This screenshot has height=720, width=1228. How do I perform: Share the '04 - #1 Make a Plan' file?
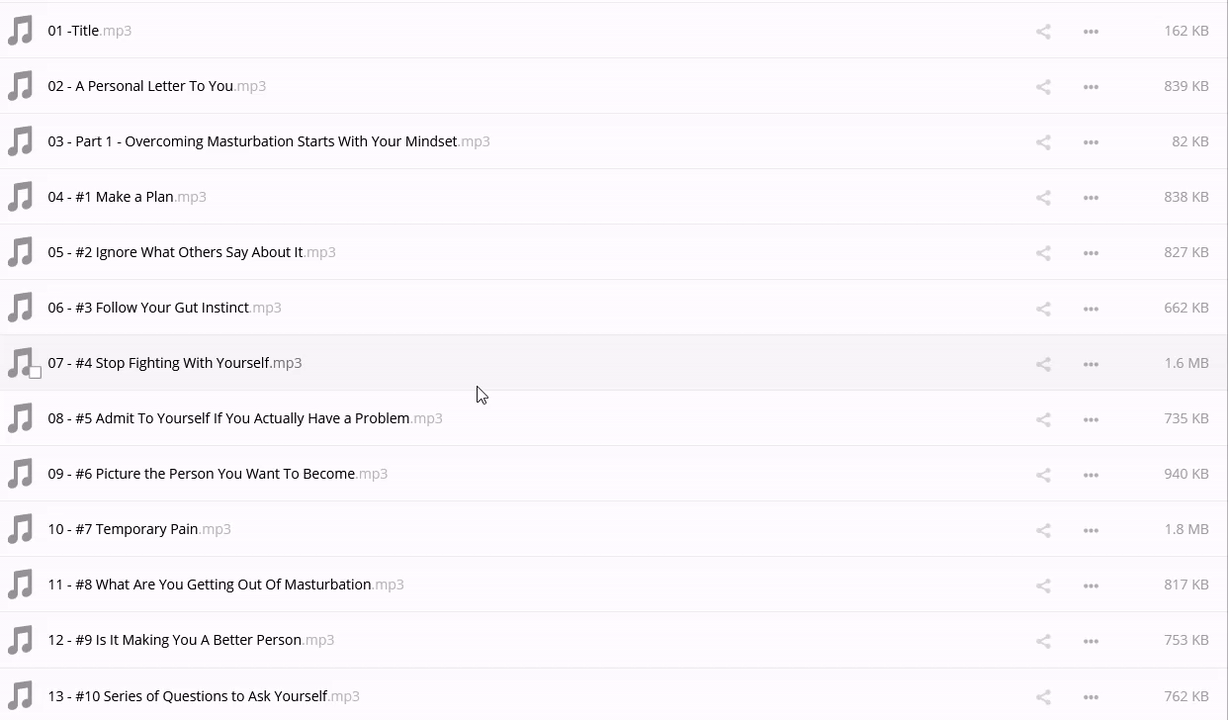(x=1043, y=198)
